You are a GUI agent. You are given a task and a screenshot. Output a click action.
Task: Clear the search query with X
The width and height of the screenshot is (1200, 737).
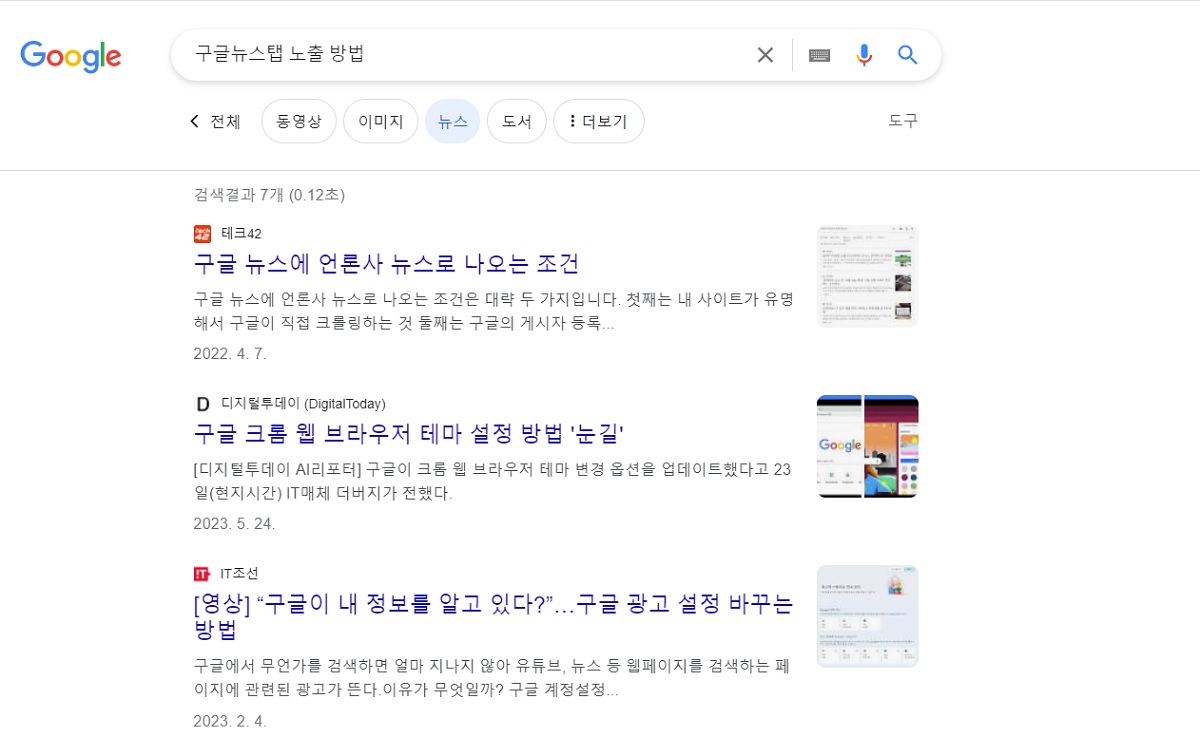coord(765,55)
